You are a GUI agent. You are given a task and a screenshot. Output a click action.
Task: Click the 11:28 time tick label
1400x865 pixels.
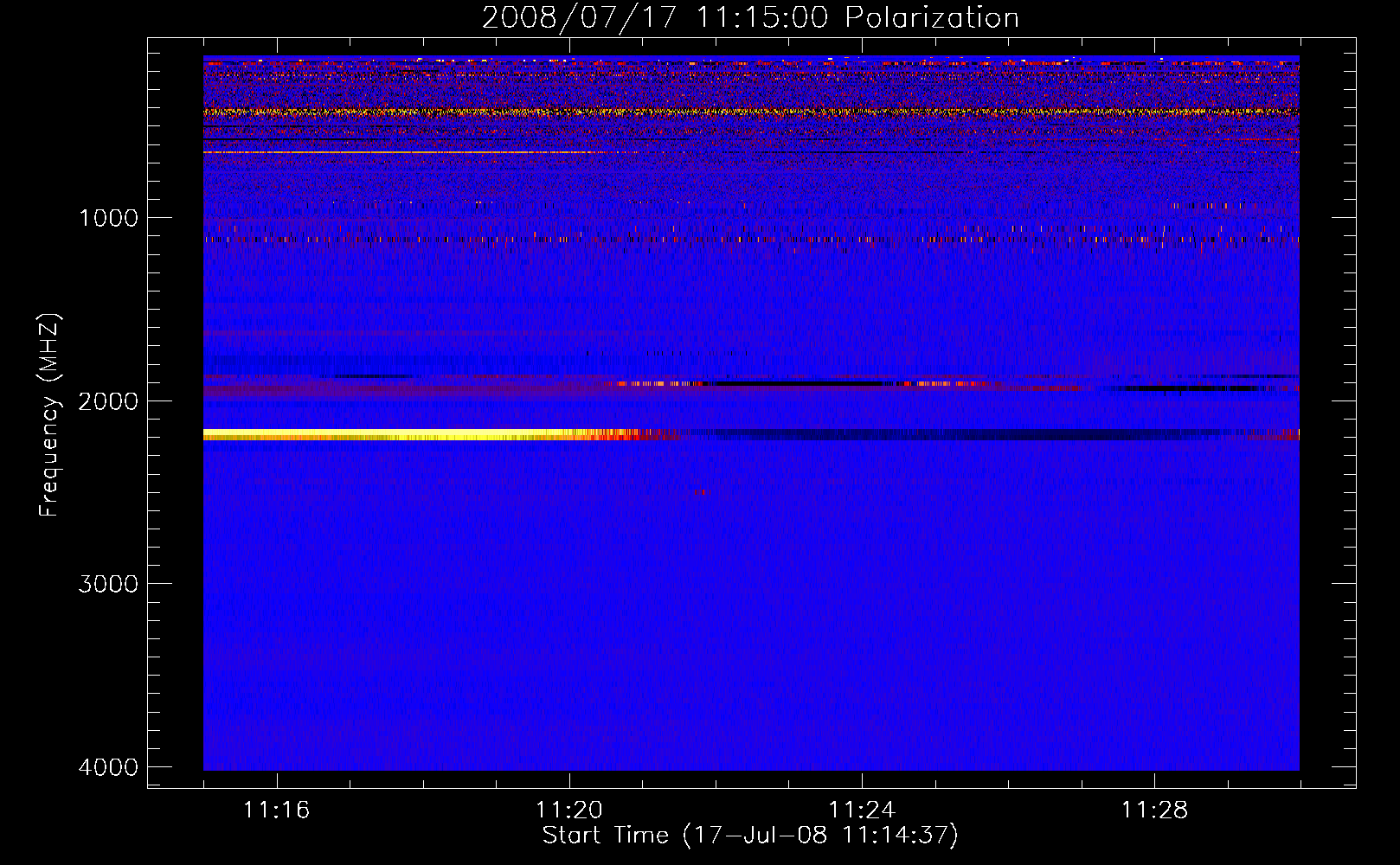(x=1155, y=811)
